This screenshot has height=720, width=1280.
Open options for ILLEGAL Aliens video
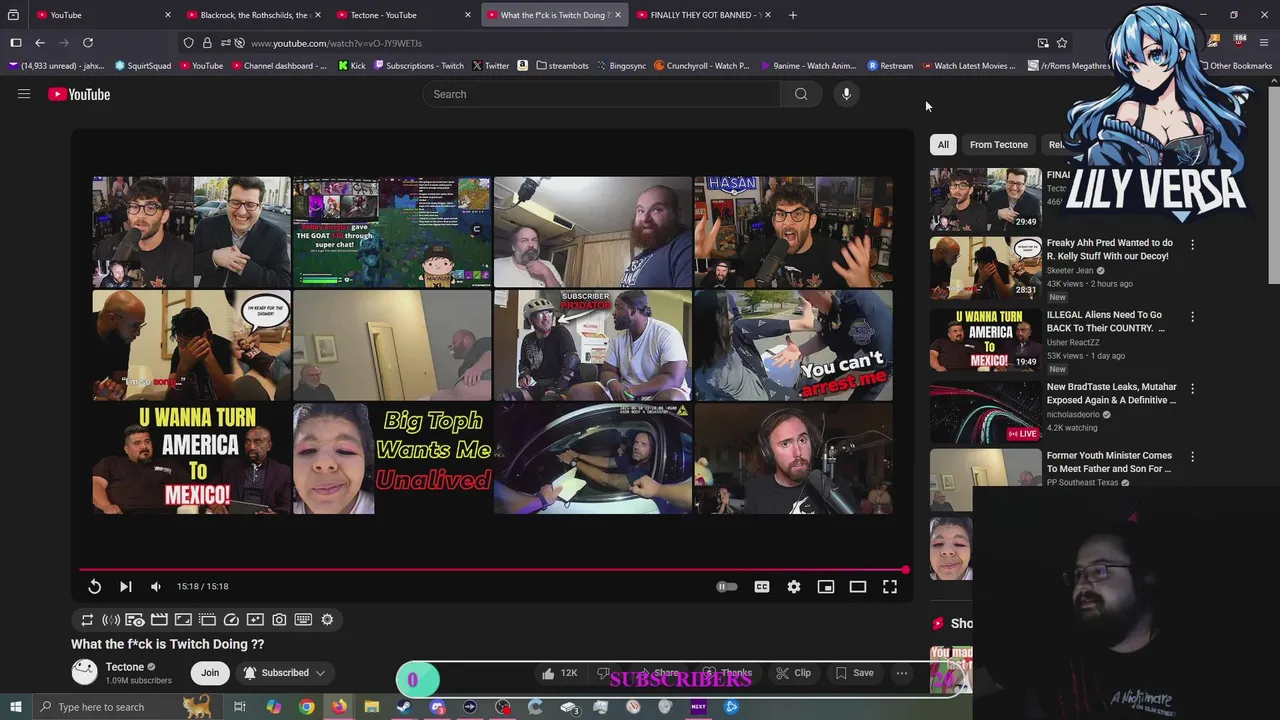(x=1192, y=316)
